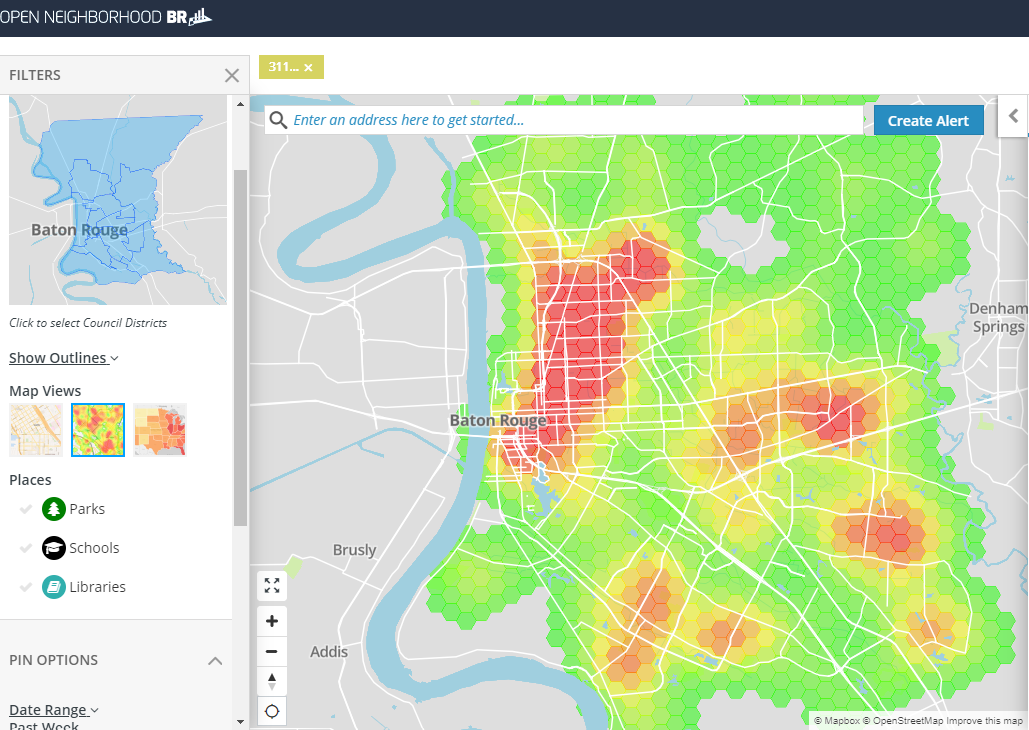
Task: Open the Date Range dropdown
Action: pyautogui.click(x=54, y=710)
